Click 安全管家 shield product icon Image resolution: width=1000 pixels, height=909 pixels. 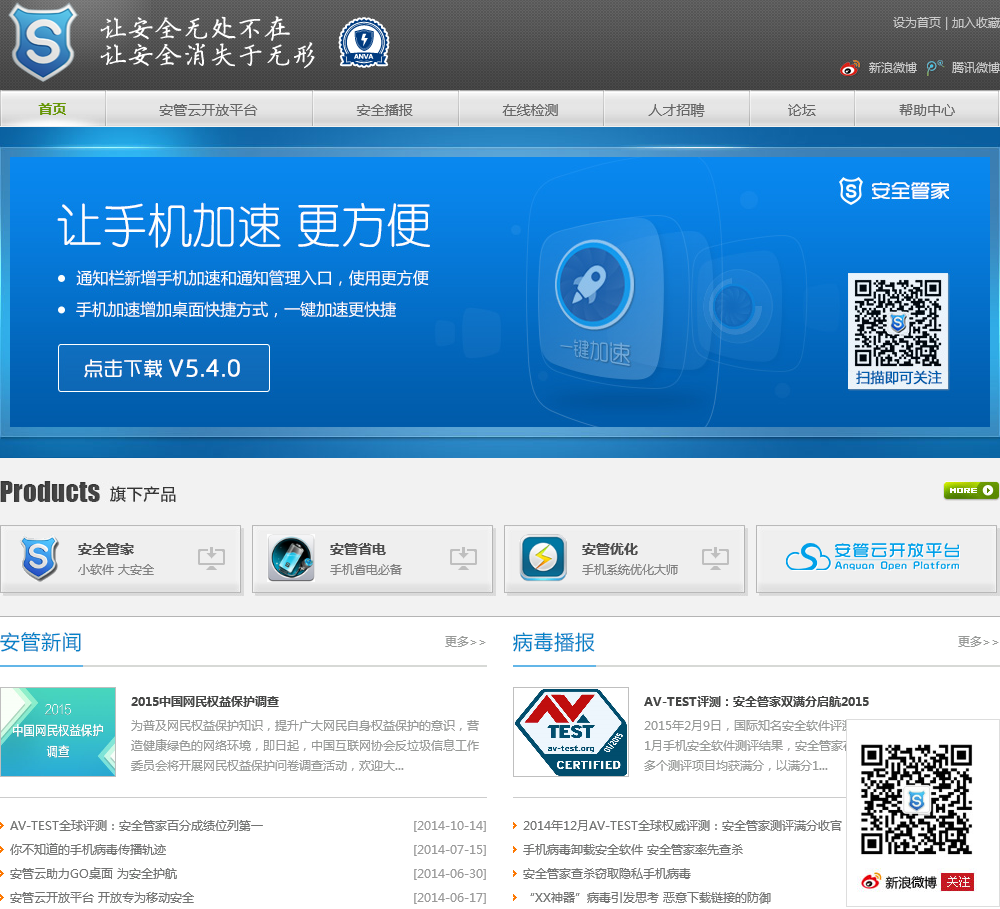(x=40, y=558)
